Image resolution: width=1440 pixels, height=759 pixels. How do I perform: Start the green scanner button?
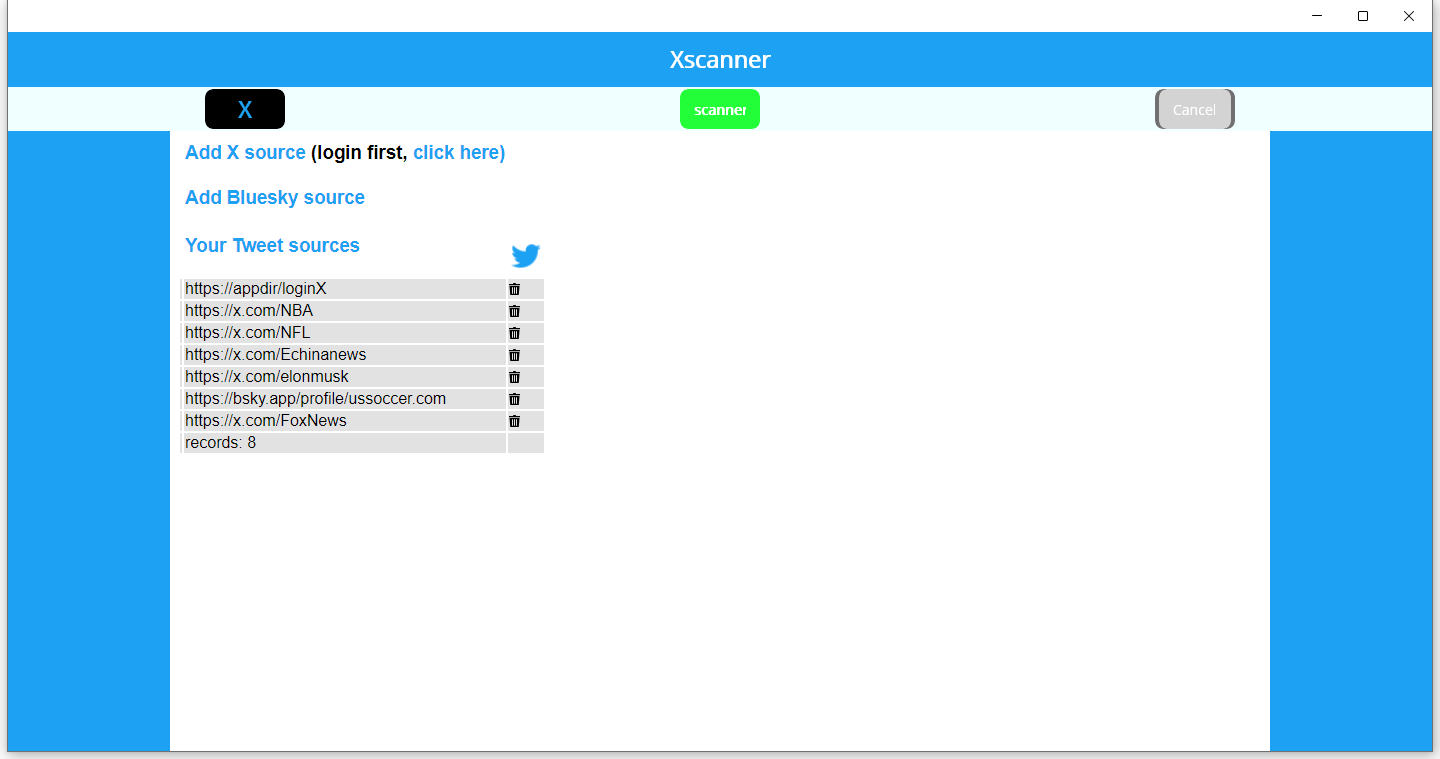click(x=720, y=109)
